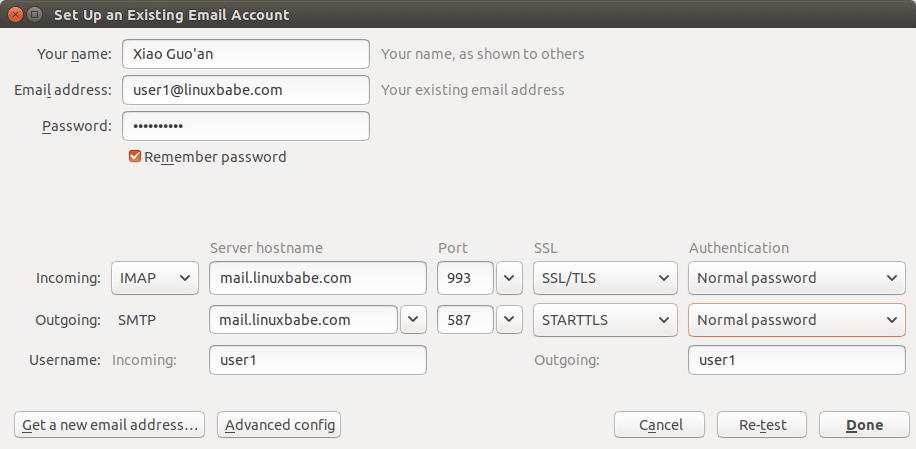Open the outgoing authentication dropdown

796,320
